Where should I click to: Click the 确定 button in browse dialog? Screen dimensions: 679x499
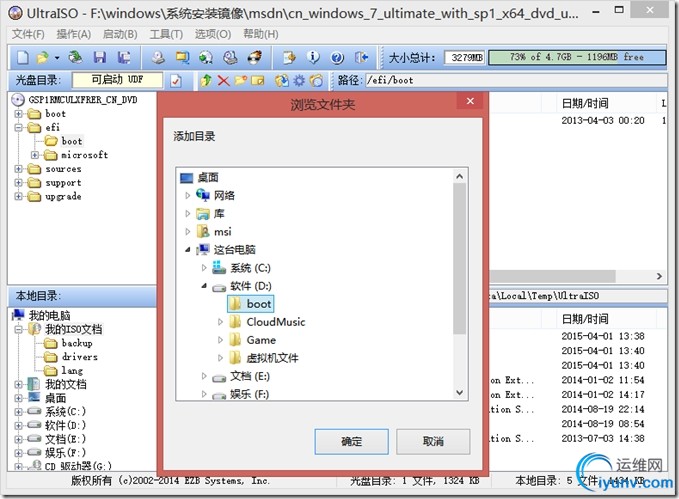click(x=351, y=441)
